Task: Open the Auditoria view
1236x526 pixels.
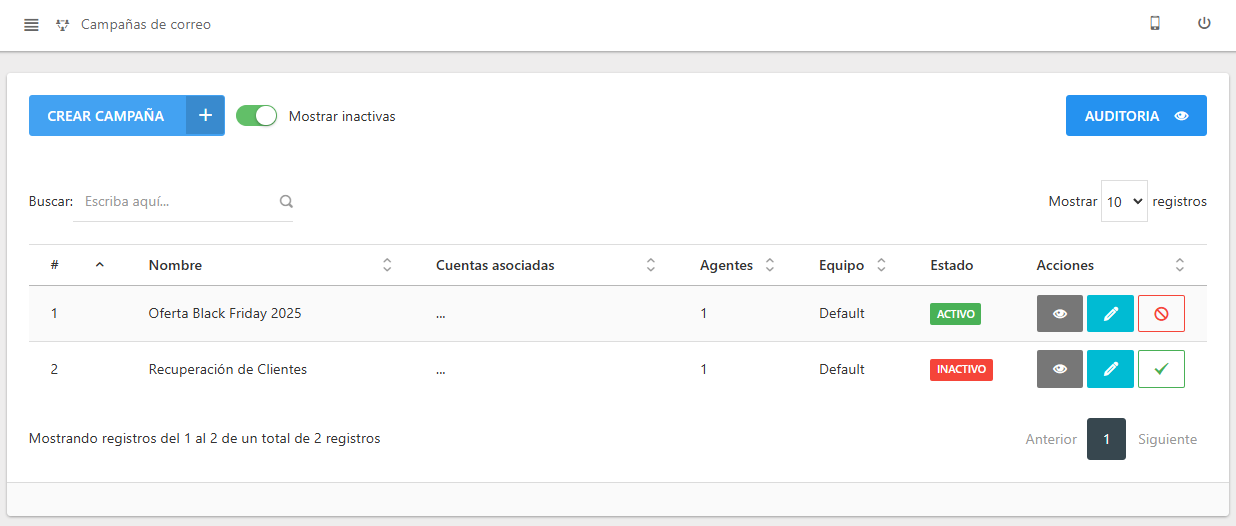Action: pyautogui.click(x=1136, y=116)
